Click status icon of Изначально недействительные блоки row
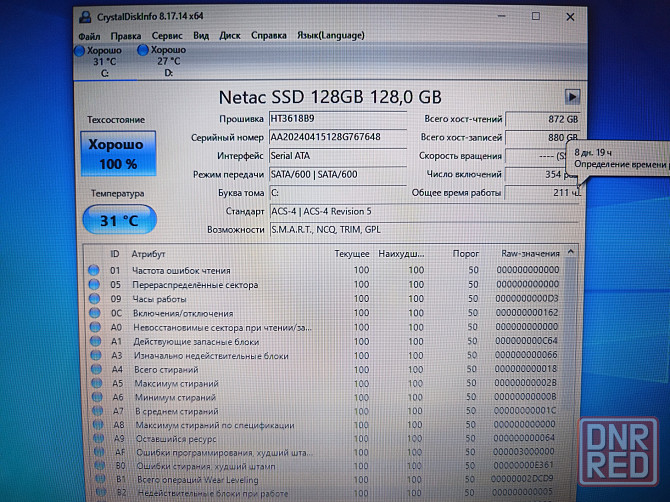The height and width of the screenshot is (502, 670). click(96, 355)
